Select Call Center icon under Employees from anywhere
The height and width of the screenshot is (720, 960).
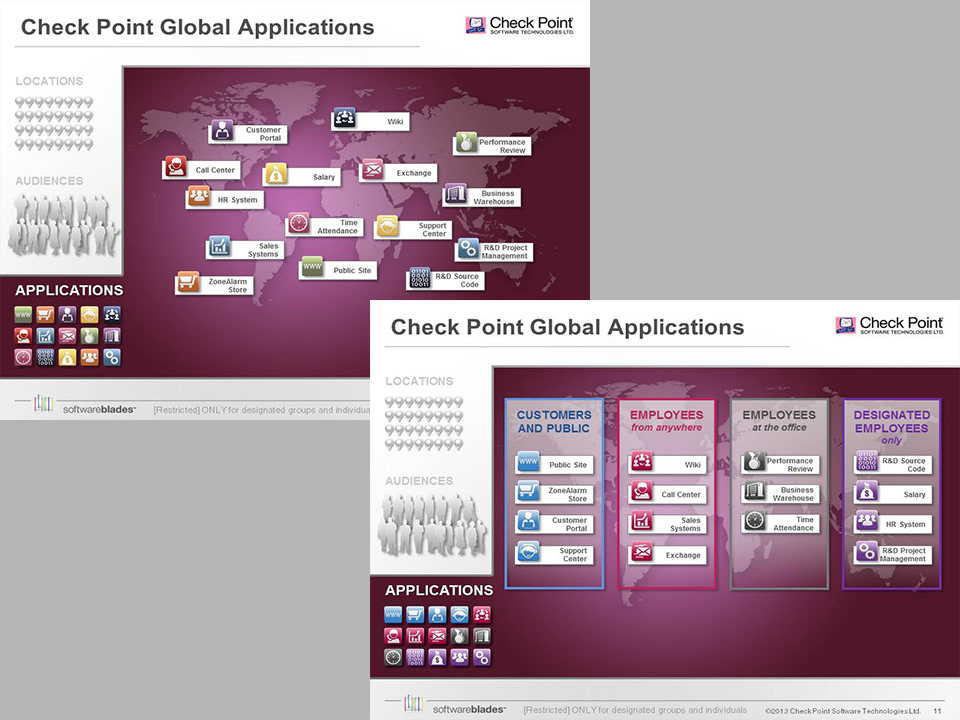(641, 490)
